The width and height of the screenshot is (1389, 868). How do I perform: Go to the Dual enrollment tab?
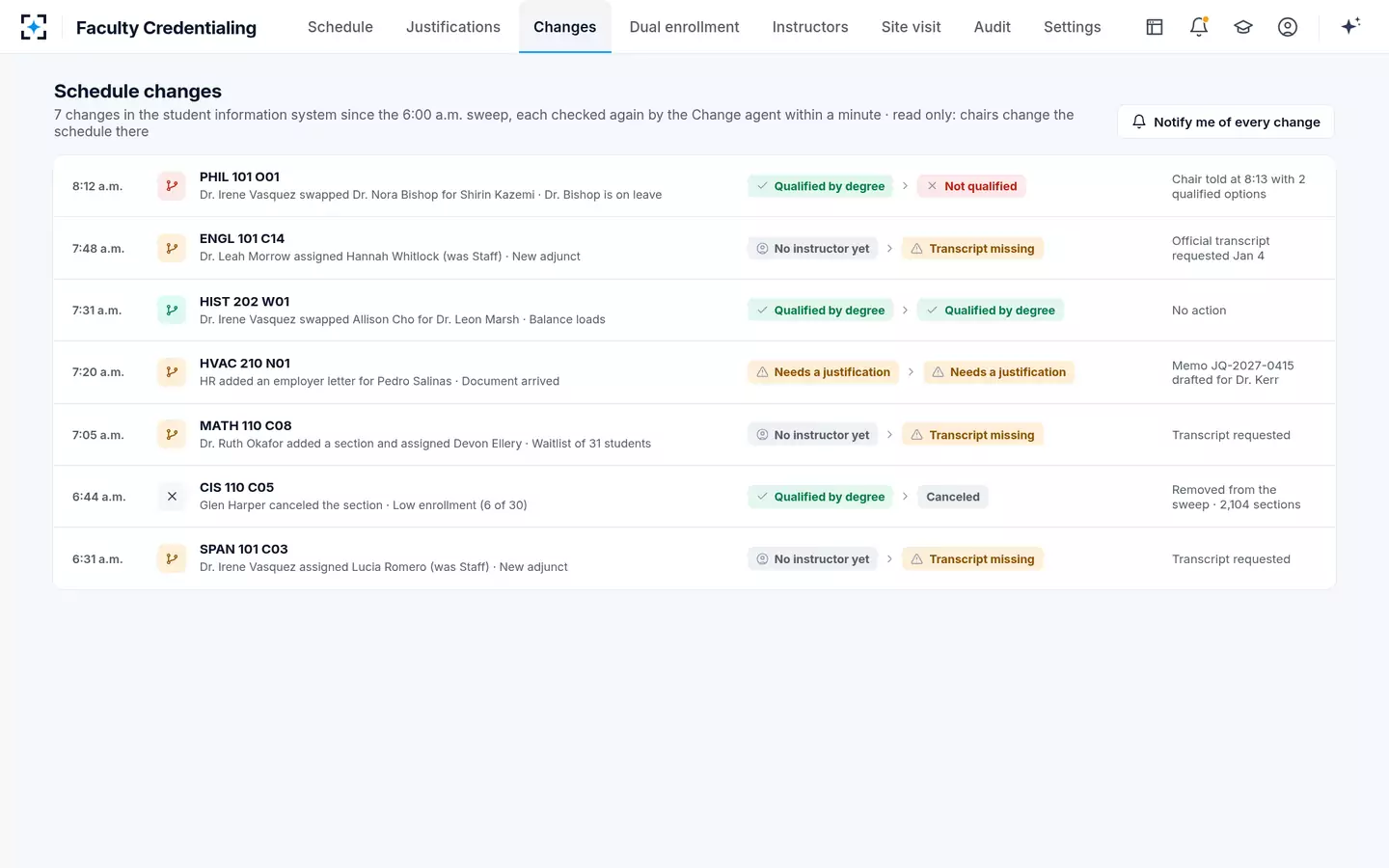[685, 27]
